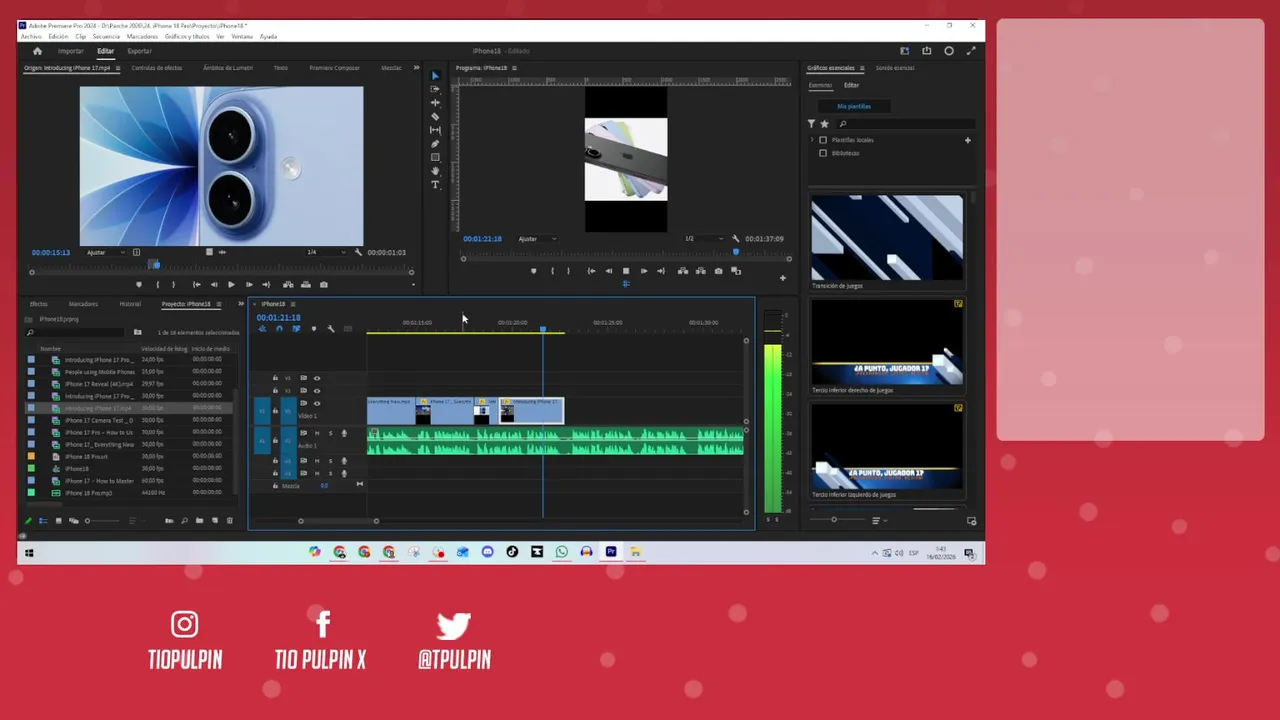The image size is (1280, 720).
Task: Open the Importar workspace
Action: [71, 51]
